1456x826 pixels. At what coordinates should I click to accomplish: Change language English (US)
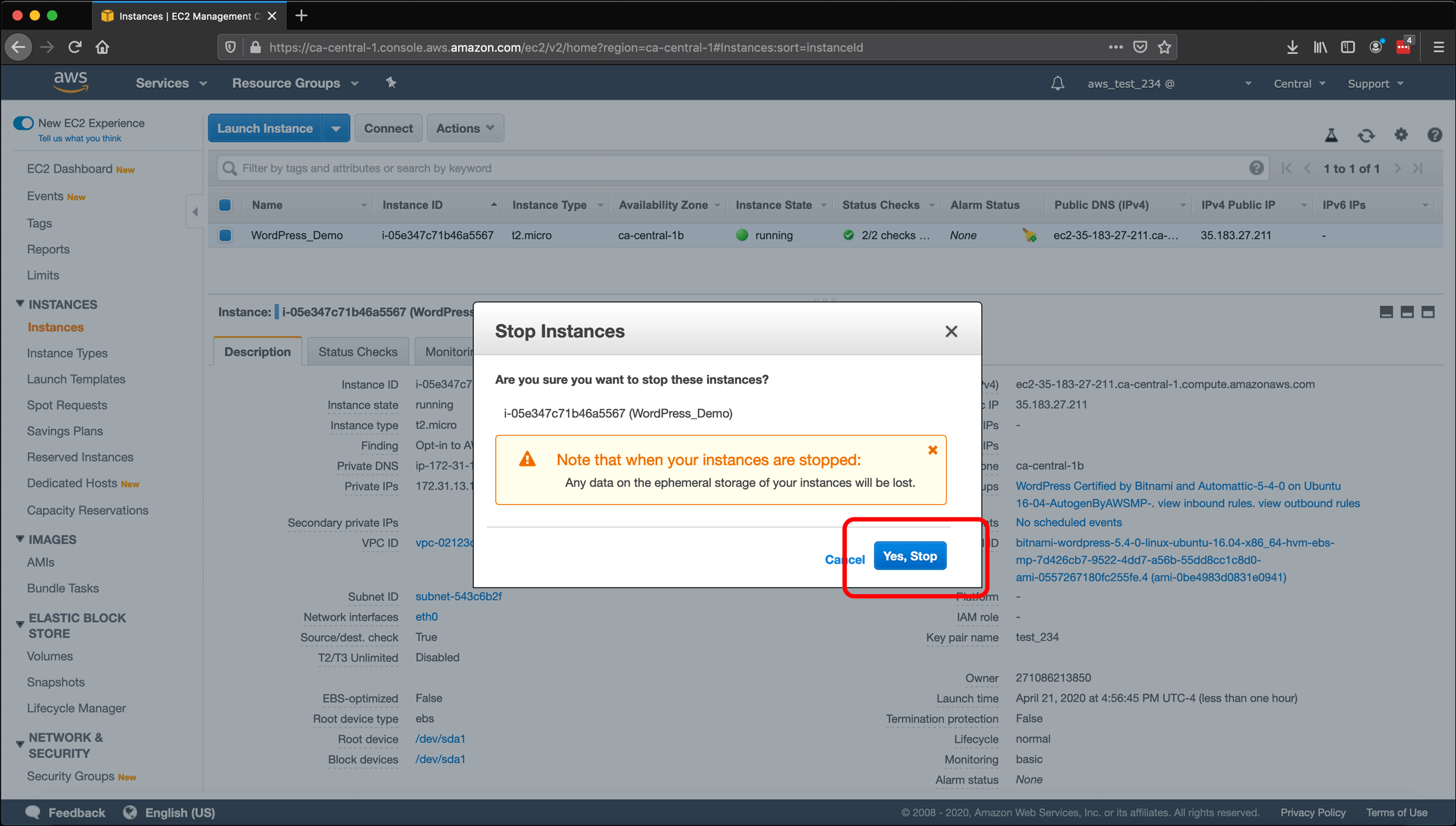pos(170,812)
